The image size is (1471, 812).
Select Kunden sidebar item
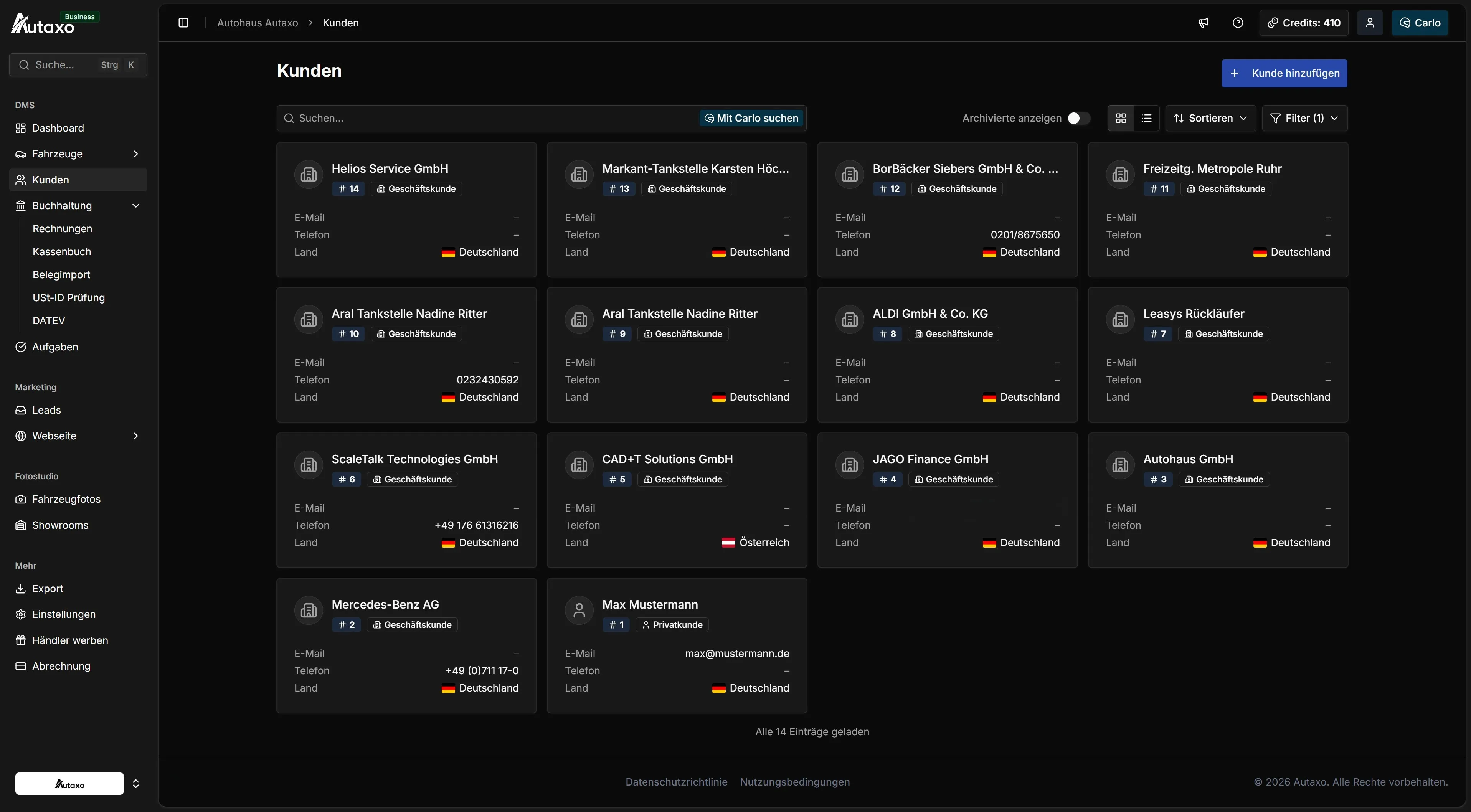pos(78,180)
